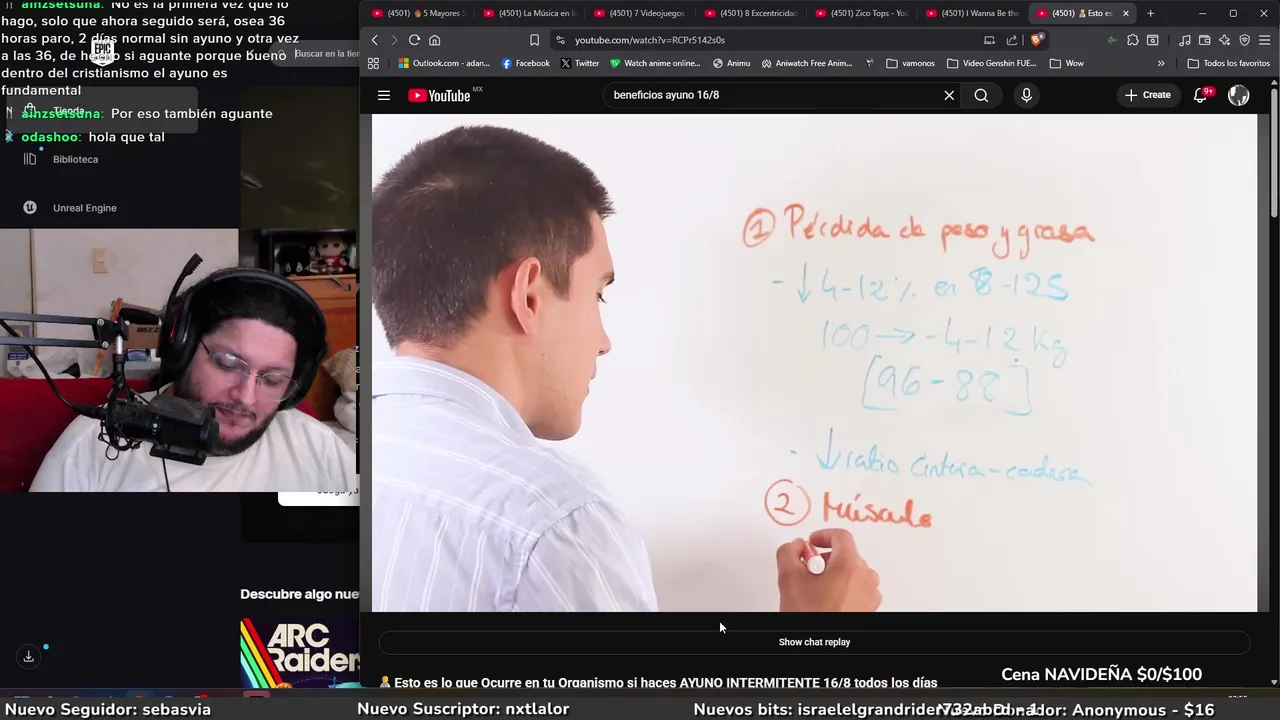Open the Facebook bookmark

point(526,63)
